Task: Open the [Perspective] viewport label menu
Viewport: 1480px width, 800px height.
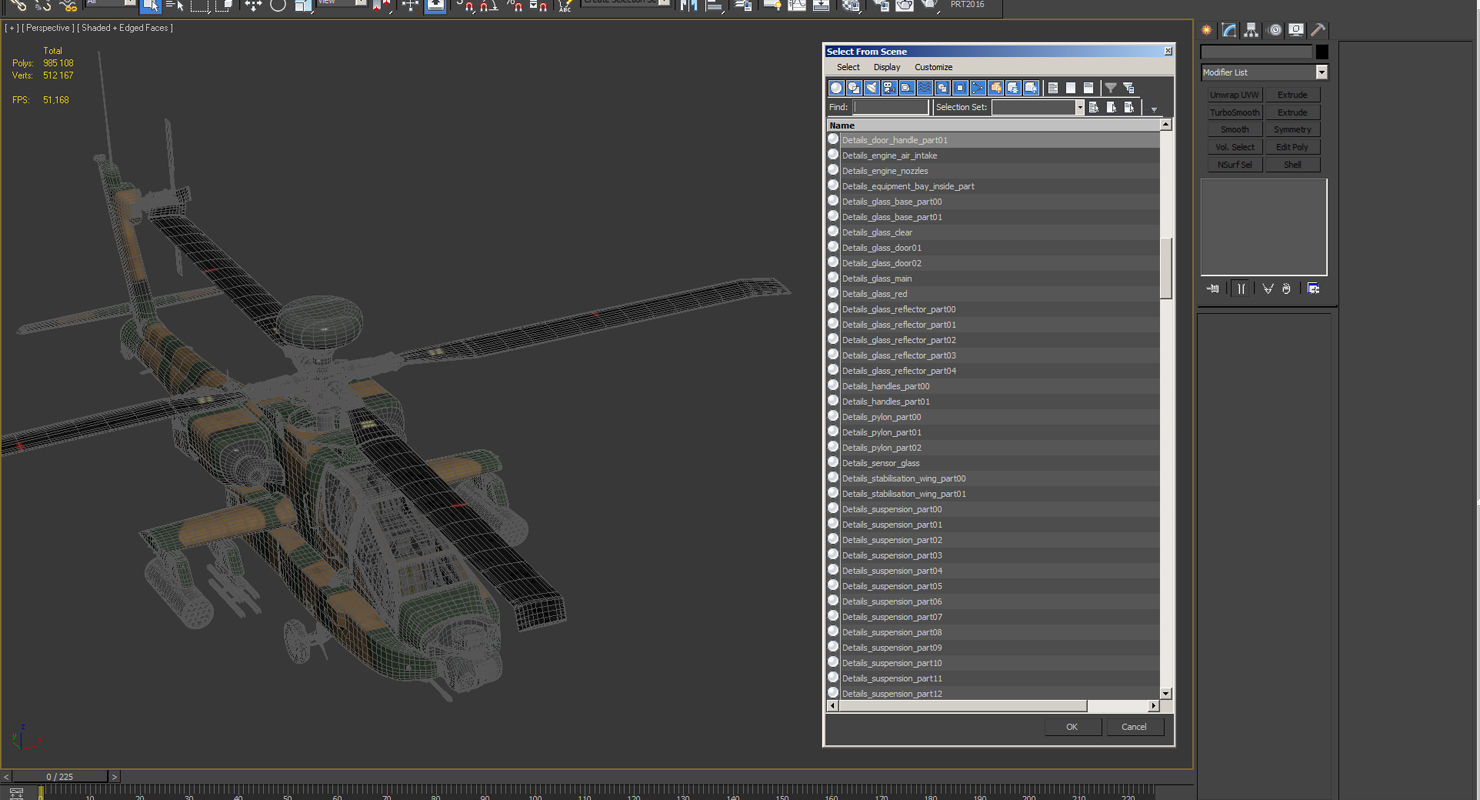Action: pyautogui.click(x=47, y=28)
